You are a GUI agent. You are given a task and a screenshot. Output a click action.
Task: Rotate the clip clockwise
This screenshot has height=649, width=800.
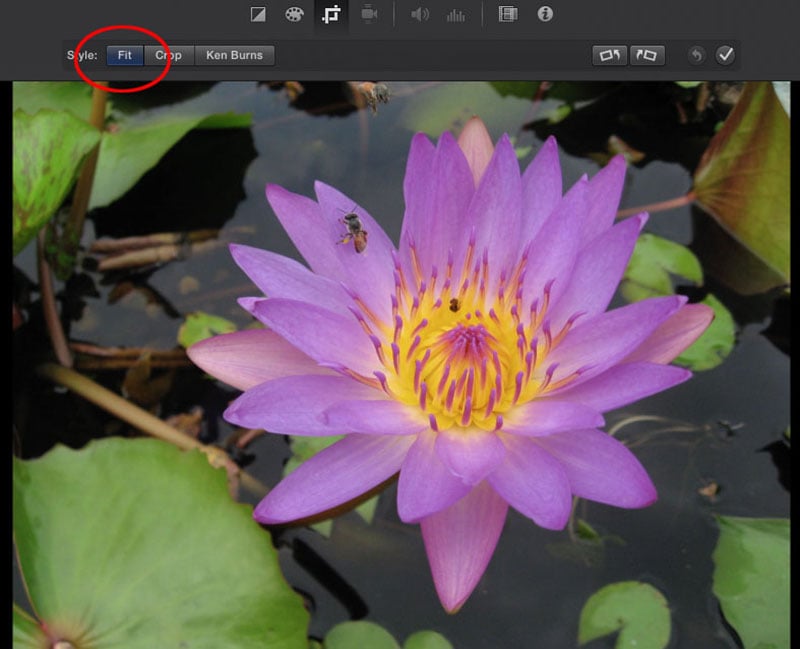pos(647,55)
